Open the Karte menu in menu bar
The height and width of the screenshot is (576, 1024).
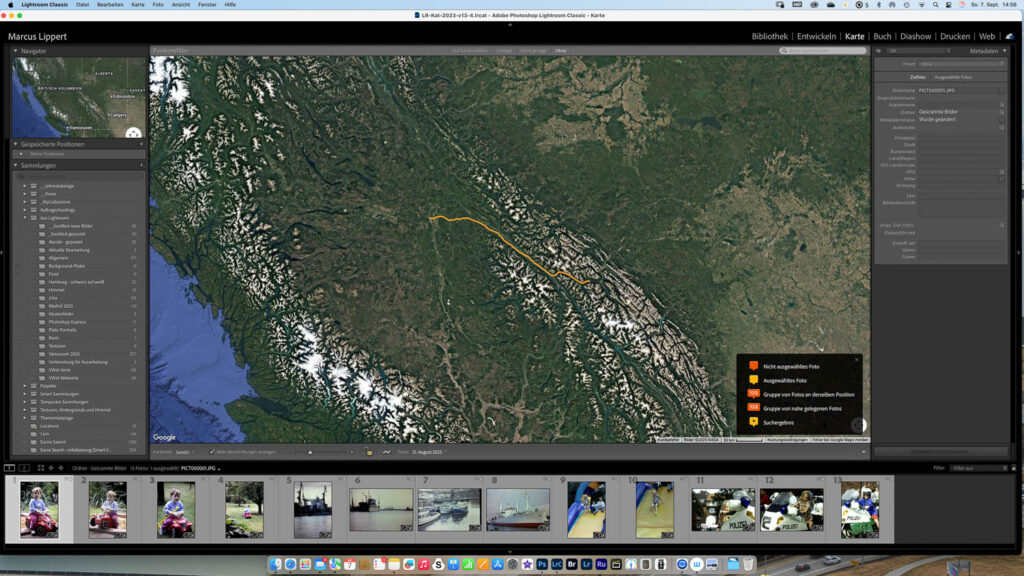tap(138, 5)
